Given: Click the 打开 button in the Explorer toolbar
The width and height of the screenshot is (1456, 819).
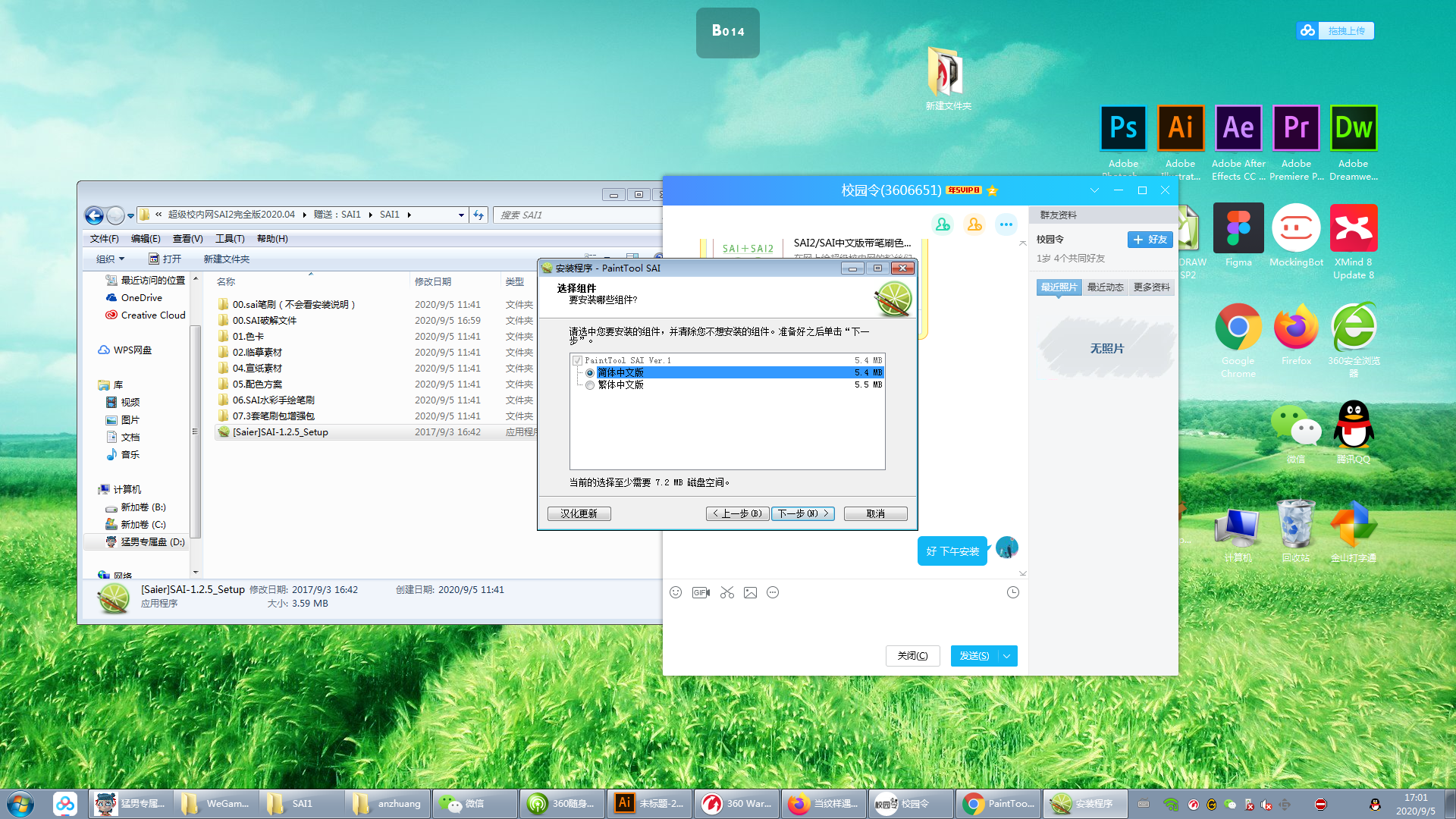Looking at the screenshot, I should (x=165, y=259).
